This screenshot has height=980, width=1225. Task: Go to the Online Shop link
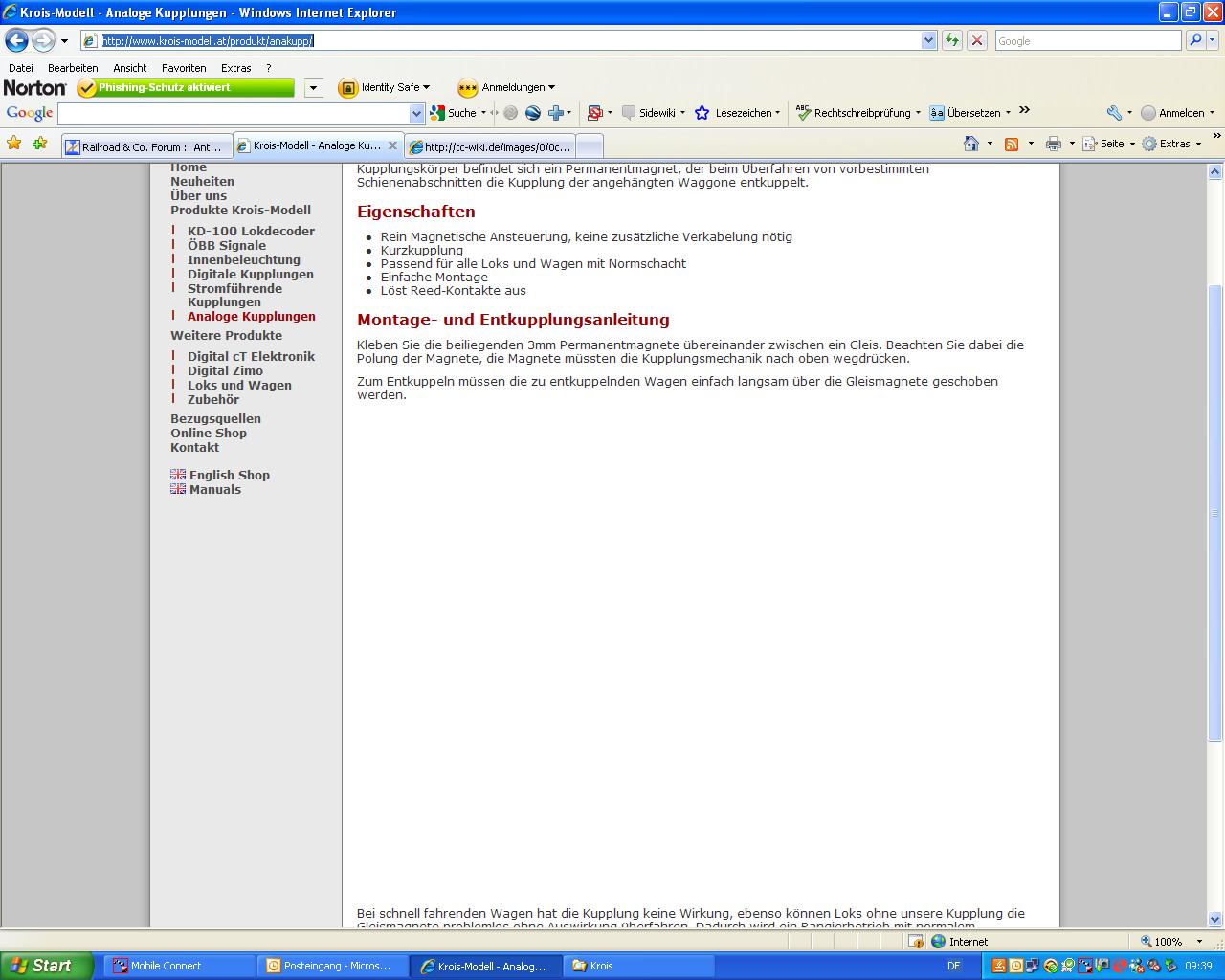pyautogui.click(x=209, y=433)
